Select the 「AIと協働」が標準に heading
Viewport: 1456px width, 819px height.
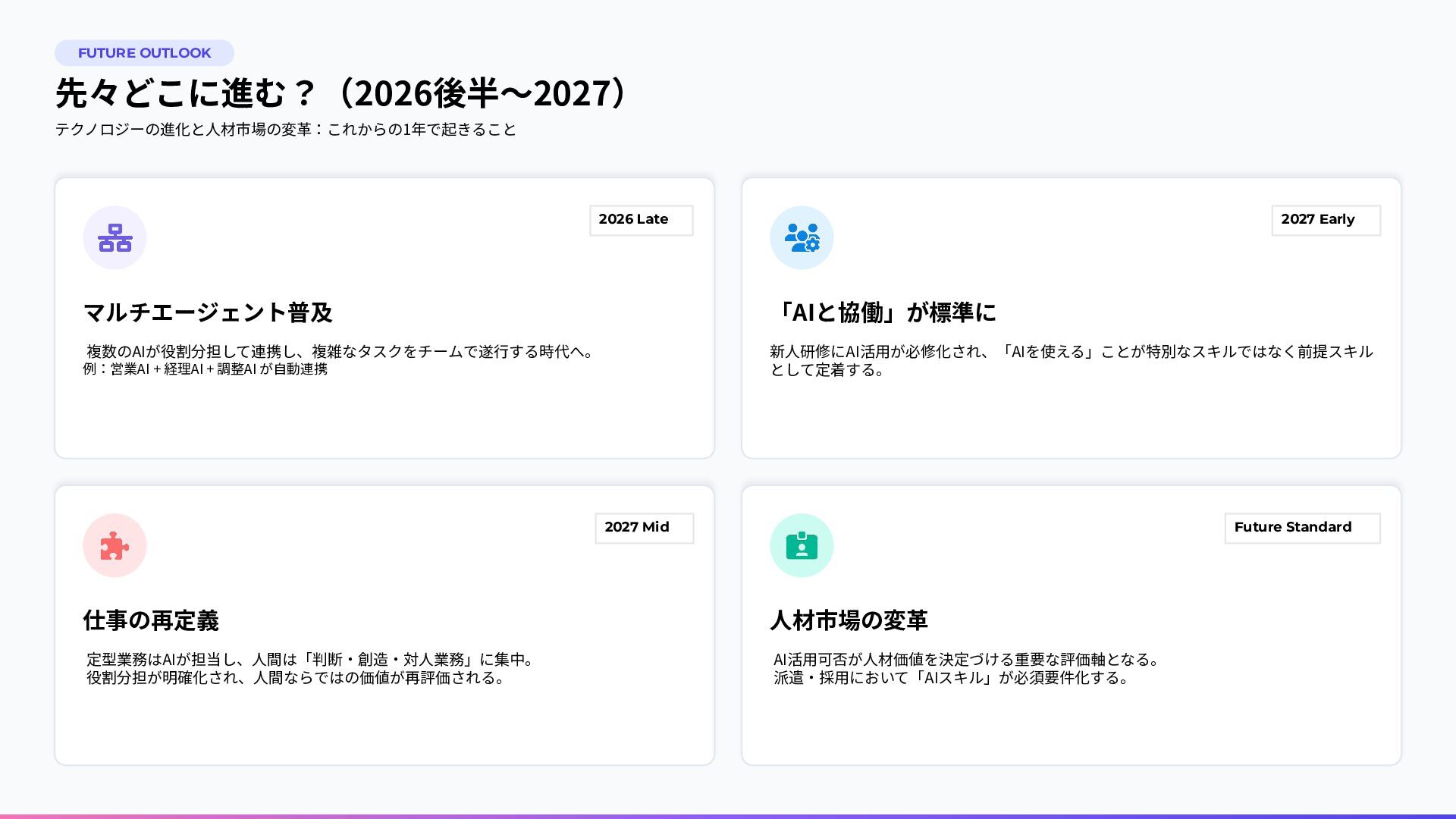click(x=883, y=312)
